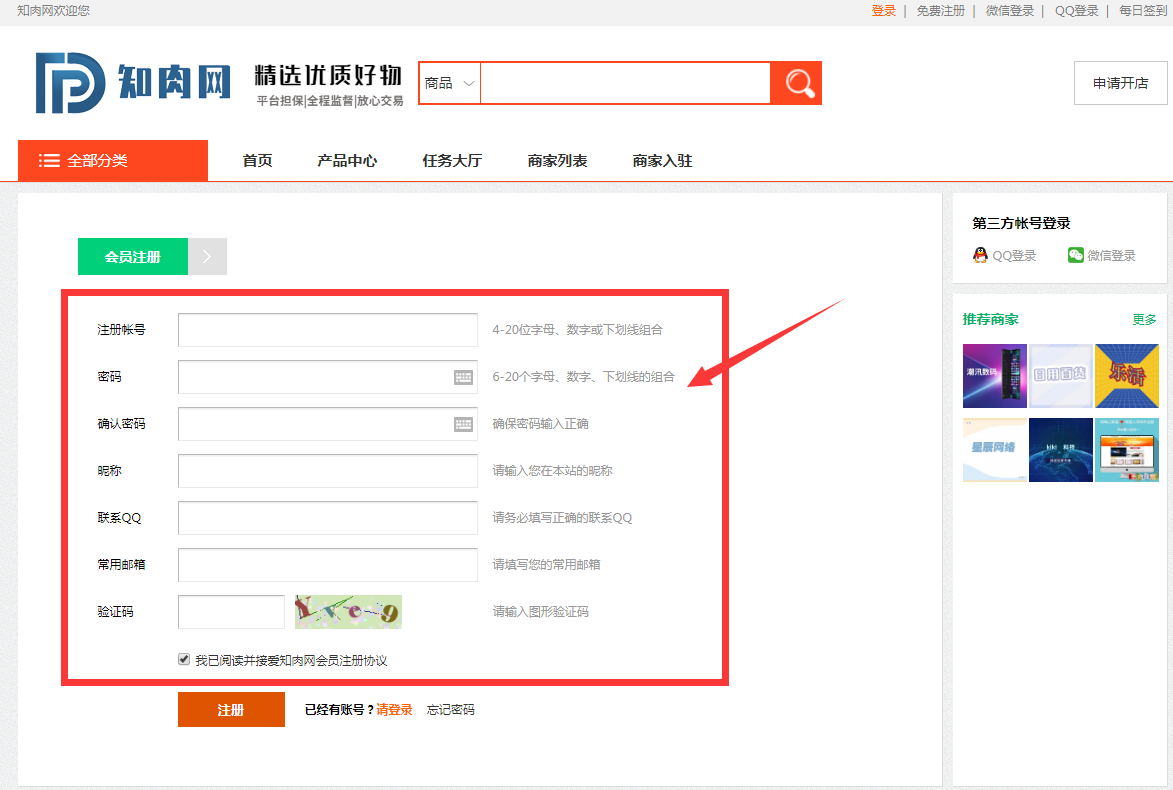The height and width of the screenshot is (790, 1173).
Task: Click the 注册帐号 input field
Action: 328,330
